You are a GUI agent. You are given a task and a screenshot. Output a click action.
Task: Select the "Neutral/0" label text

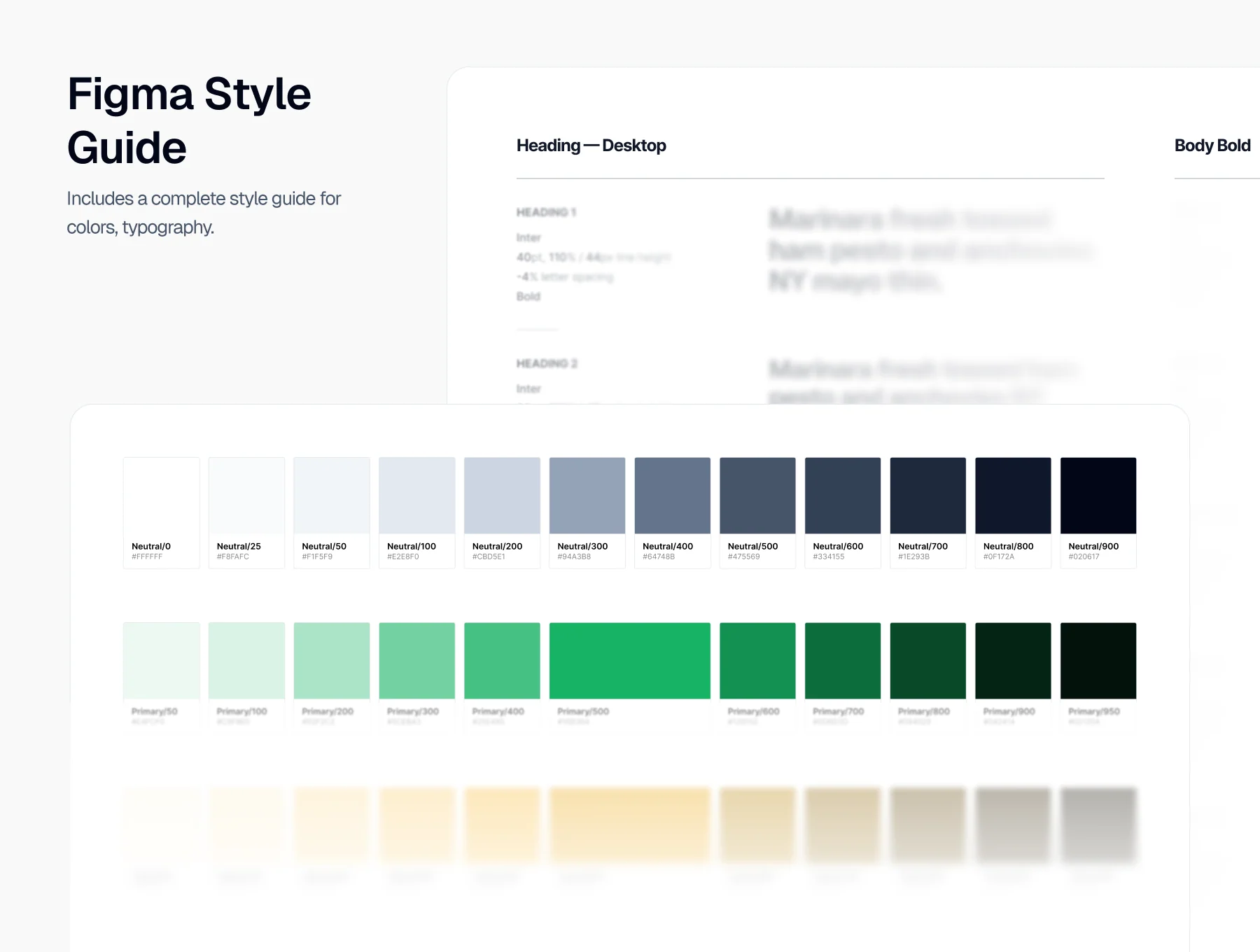(x=151, y=546)
